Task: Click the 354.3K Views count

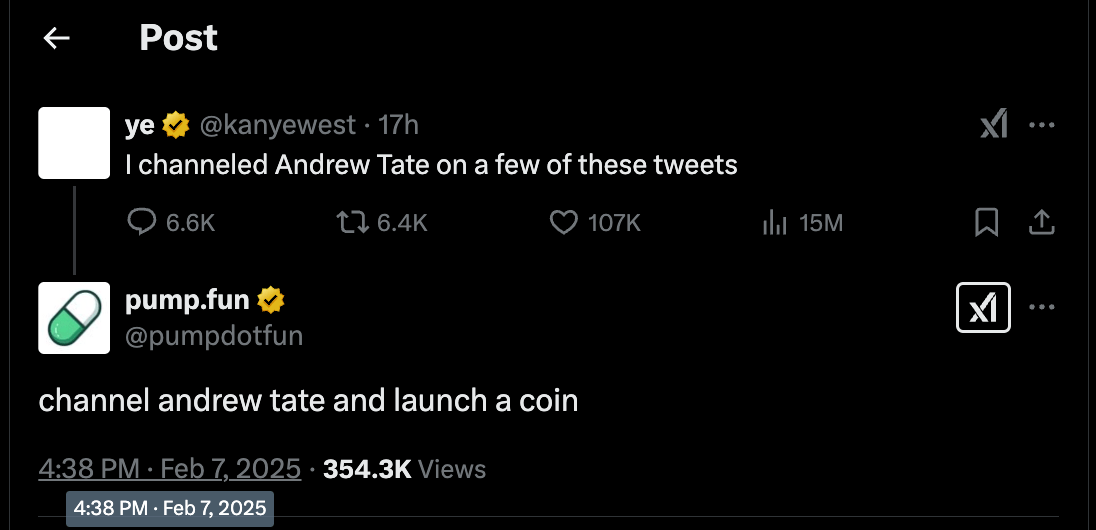Action: click(404, 468)
